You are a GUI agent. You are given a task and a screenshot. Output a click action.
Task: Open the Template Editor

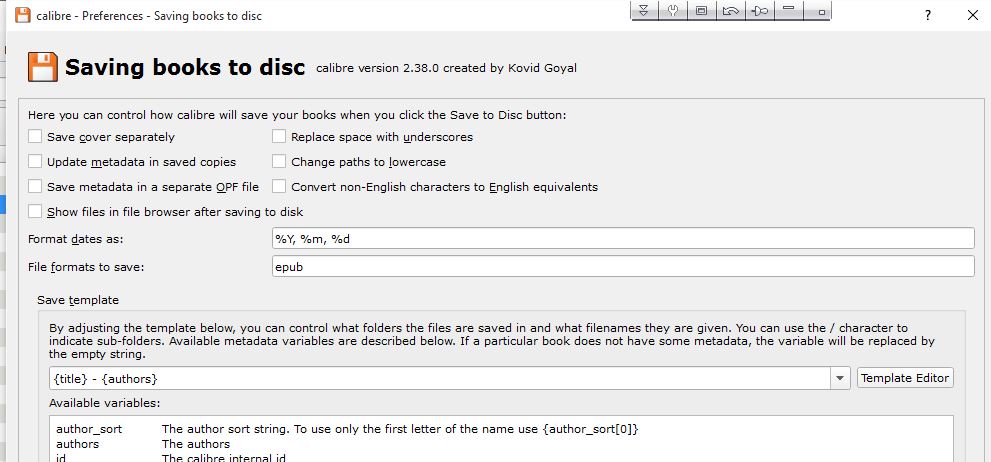(x=905, y=378)
